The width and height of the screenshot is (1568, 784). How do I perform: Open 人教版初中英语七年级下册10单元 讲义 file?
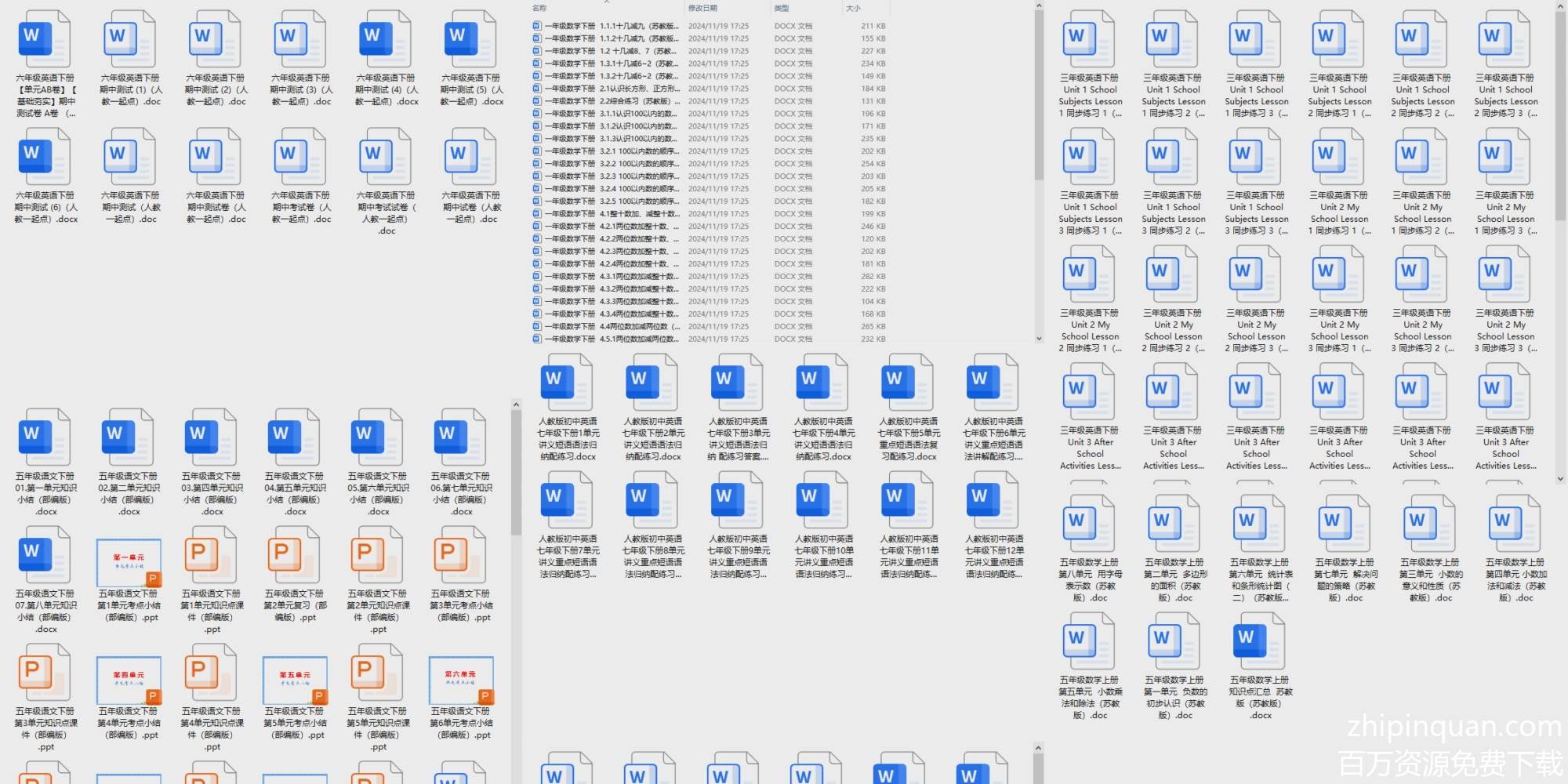coord(823,525)
